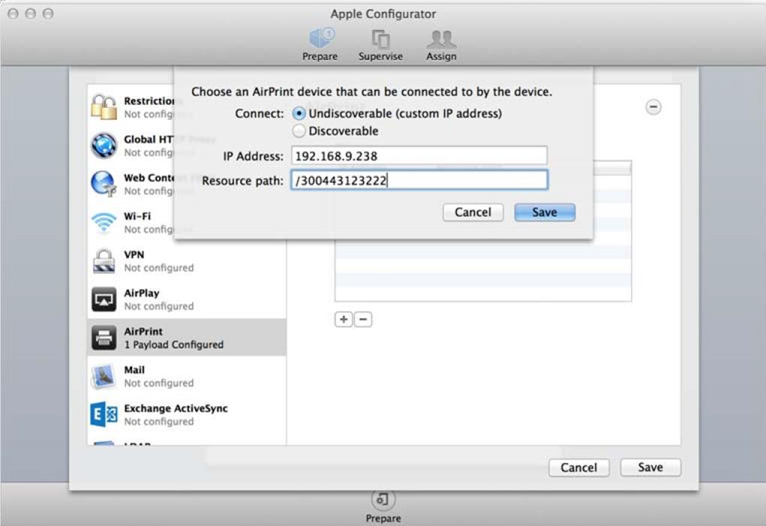Open the Supervise toolbar section

point(380,44)
